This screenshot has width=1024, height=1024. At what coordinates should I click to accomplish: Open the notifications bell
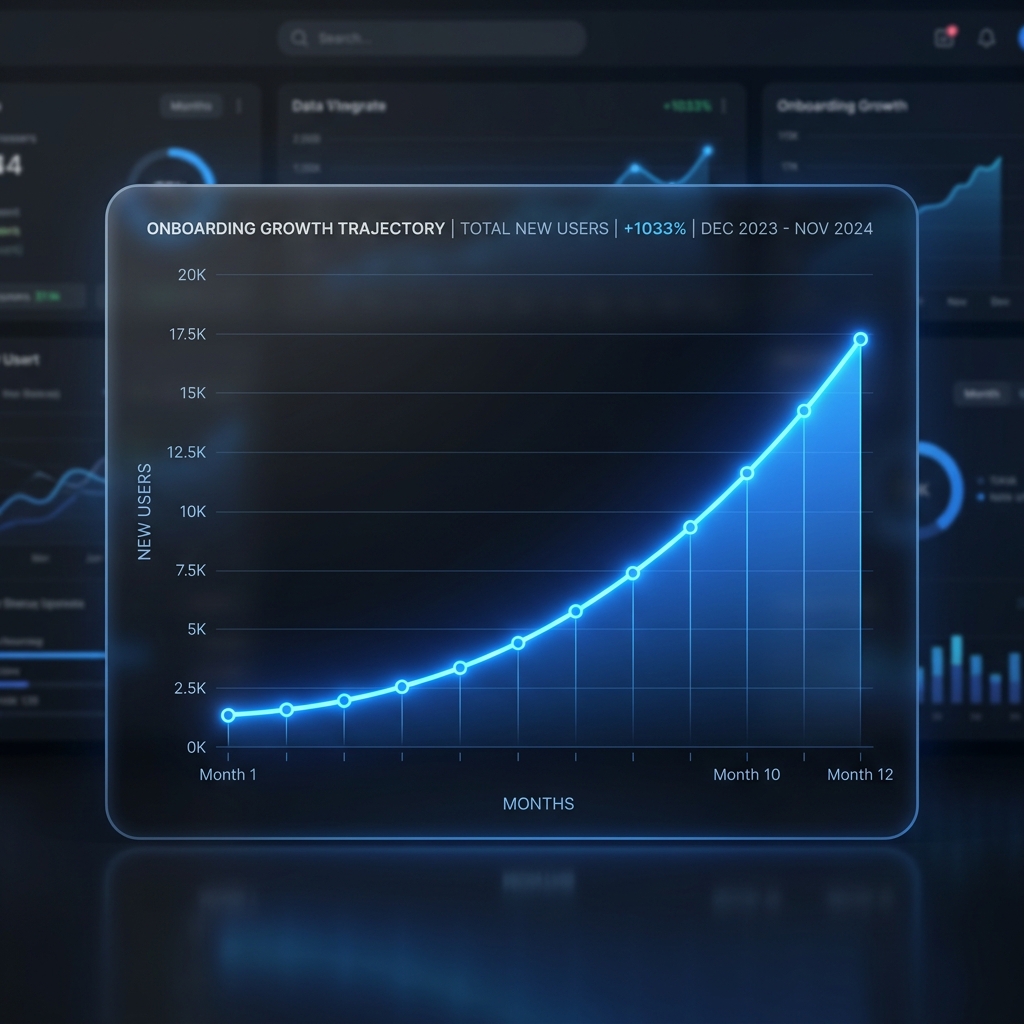click(986, 38)
